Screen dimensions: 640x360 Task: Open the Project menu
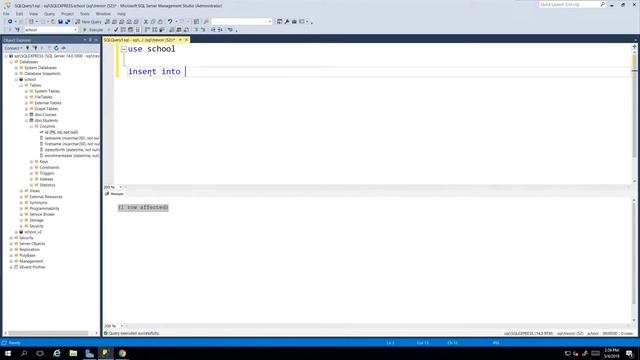pyautogui.click(x=67, y=14)
